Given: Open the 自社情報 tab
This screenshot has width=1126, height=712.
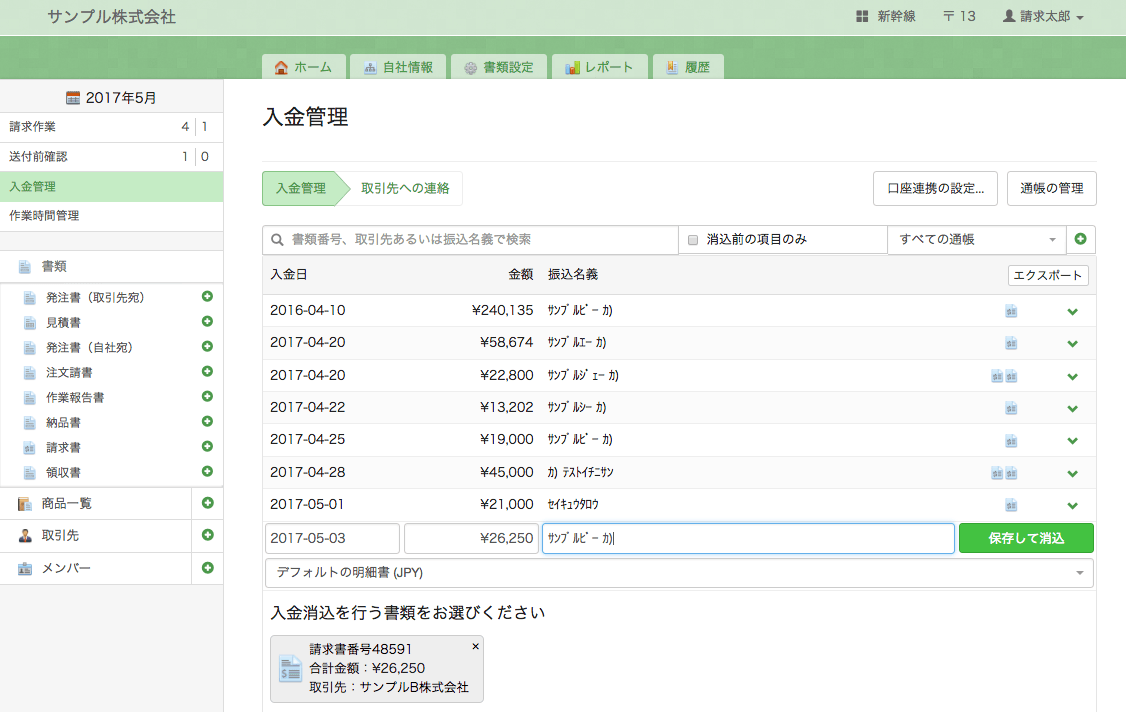Looking at the screenshot, I should point(398,67).
